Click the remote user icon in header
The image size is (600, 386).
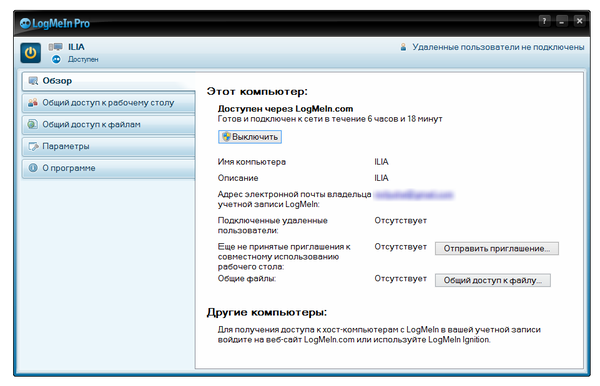coord(403,47)
